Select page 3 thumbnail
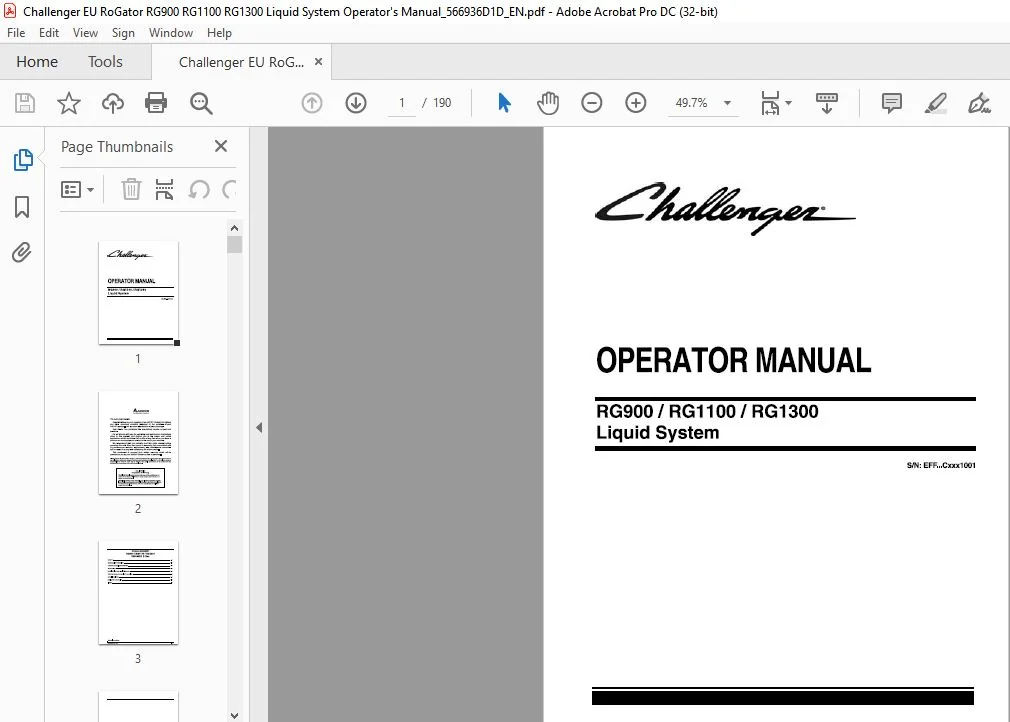This screenshot has height=722, width=1010. (138, 593)
